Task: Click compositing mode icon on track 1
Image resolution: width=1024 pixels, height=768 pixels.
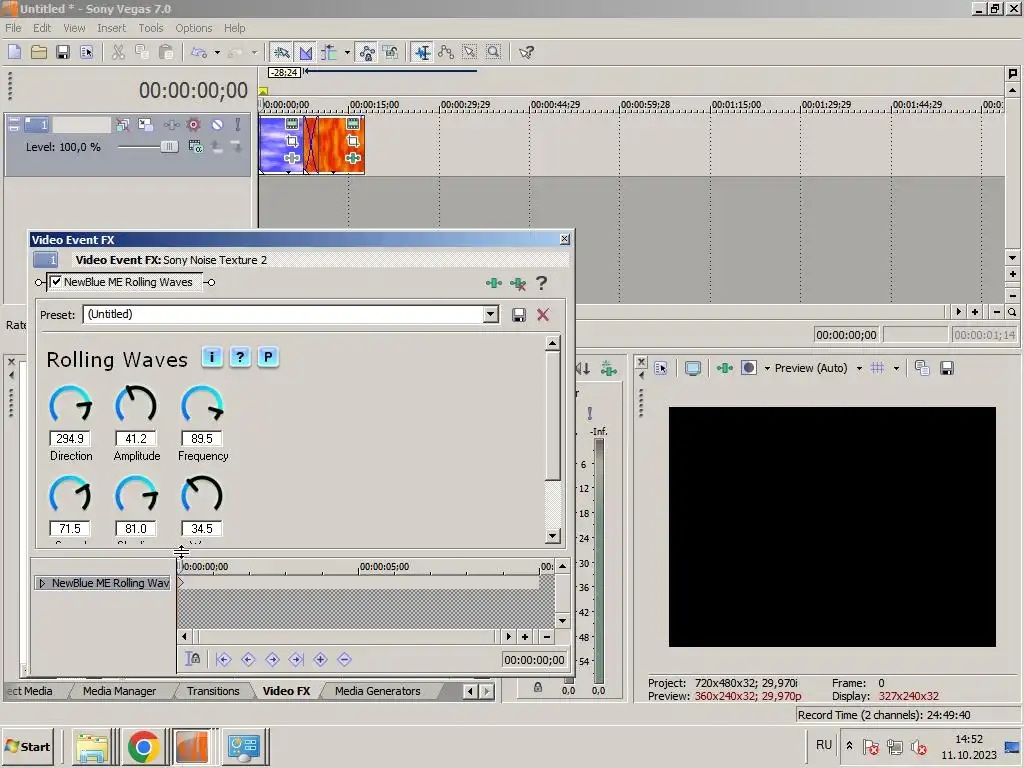Action: click(x=195, y=147)
